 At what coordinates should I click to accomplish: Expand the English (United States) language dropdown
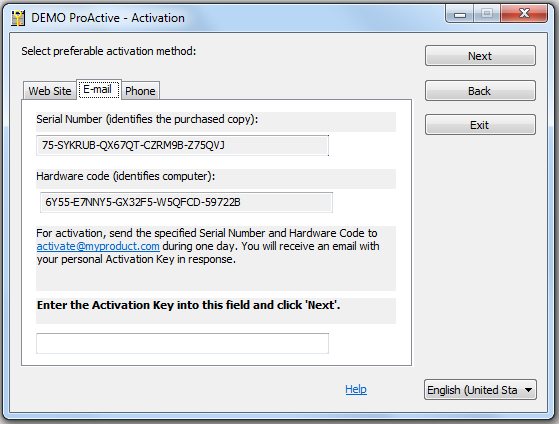[x=480, y=390]
